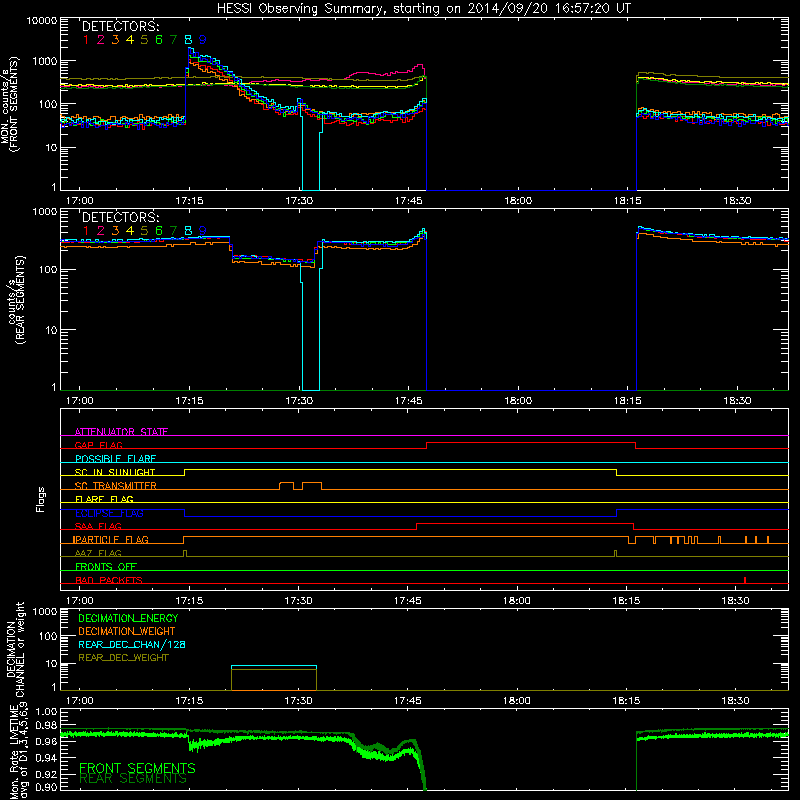
Task: Click the HESSI Observing Summary title text
Action: pos(423,8)
